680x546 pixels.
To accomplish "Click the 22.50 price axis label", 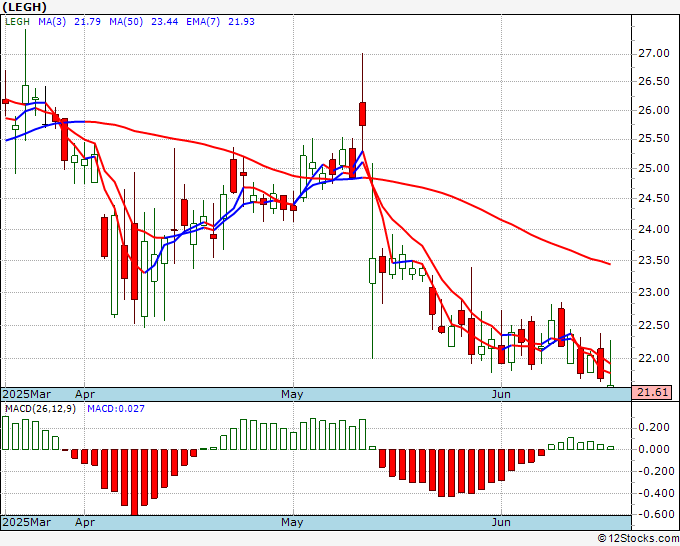I will (654, 325).
